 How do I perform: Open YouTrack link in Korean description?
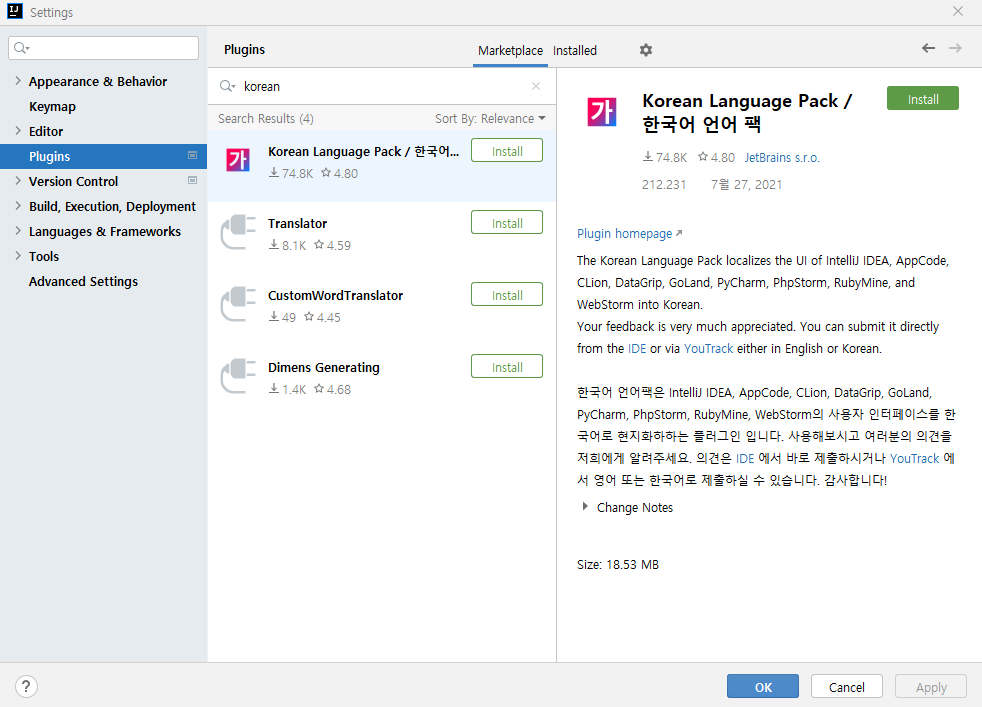[914, 458]
